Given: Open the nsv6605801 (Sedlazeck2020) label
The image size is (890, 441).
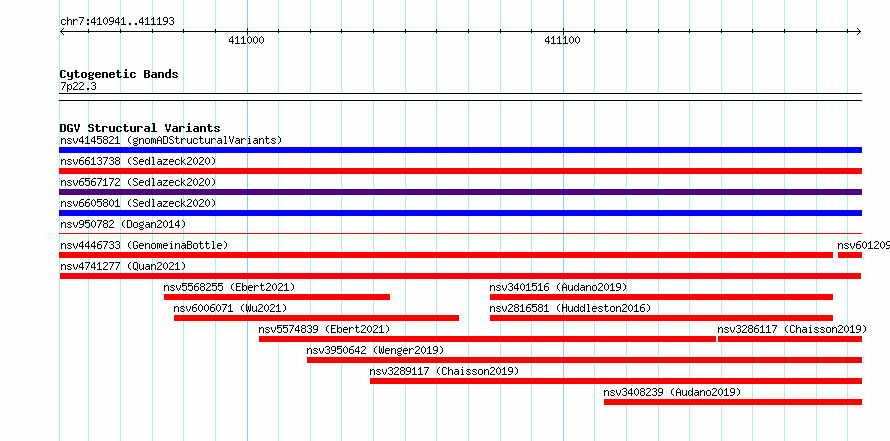Looking at the screenshot, I should tap(138, 203).
